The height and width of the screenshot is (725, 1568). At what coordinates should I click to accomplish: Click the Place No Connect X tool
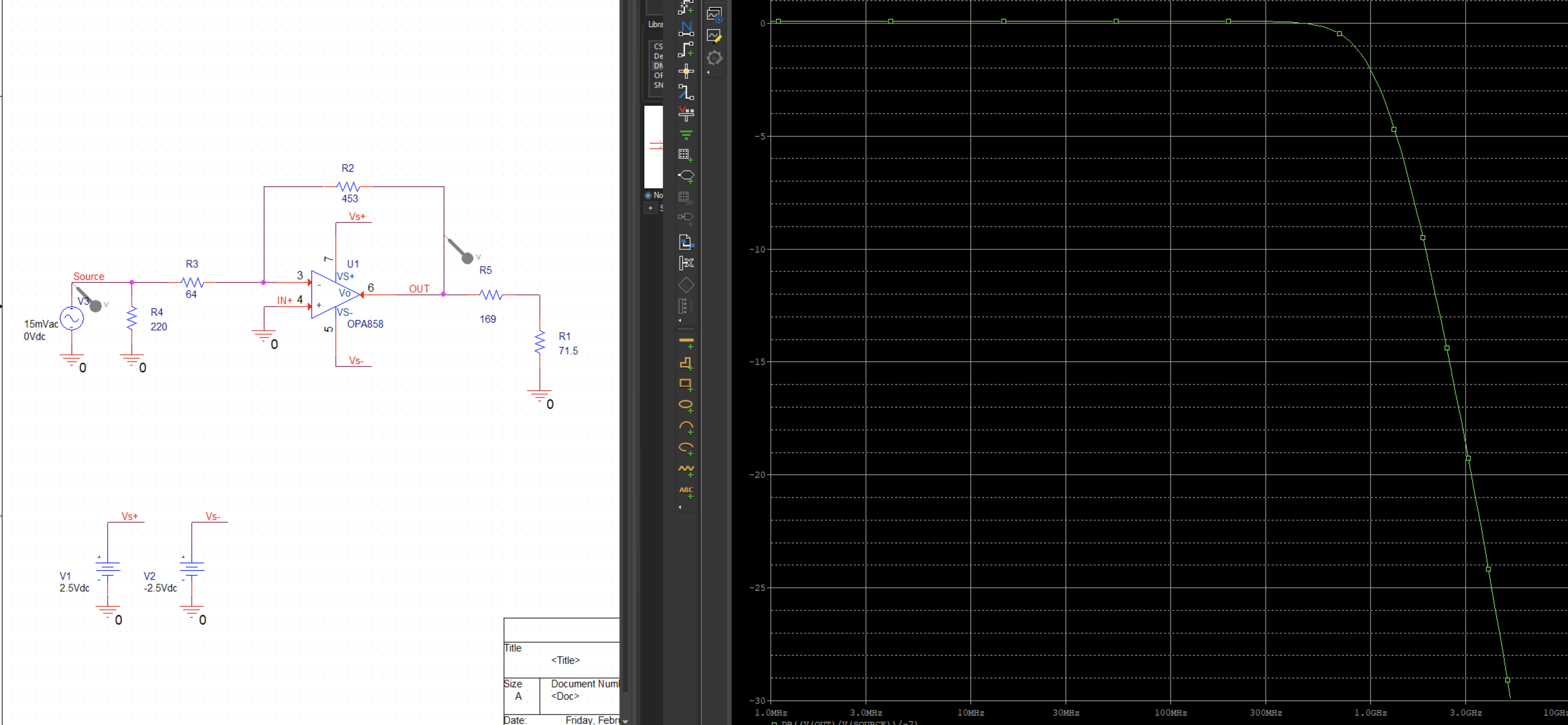(686, 263)
